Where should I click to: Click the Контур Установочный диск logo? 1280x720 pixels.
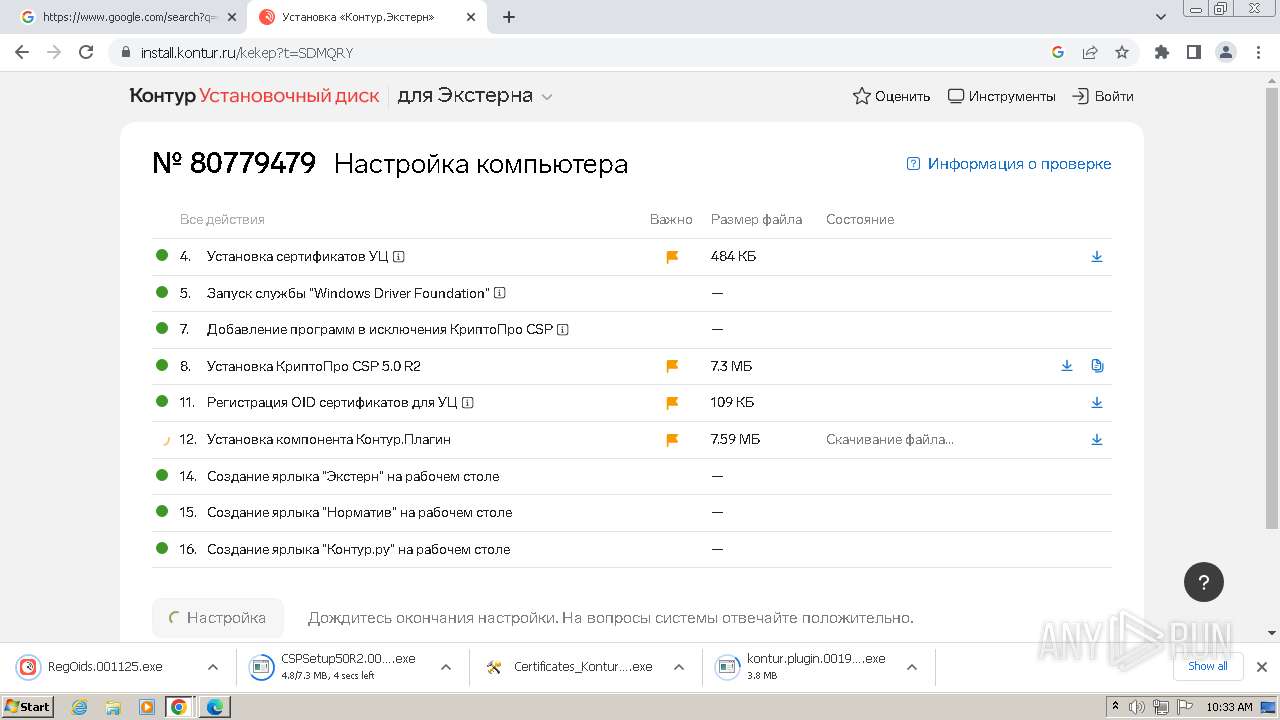(x=254, y=96)
